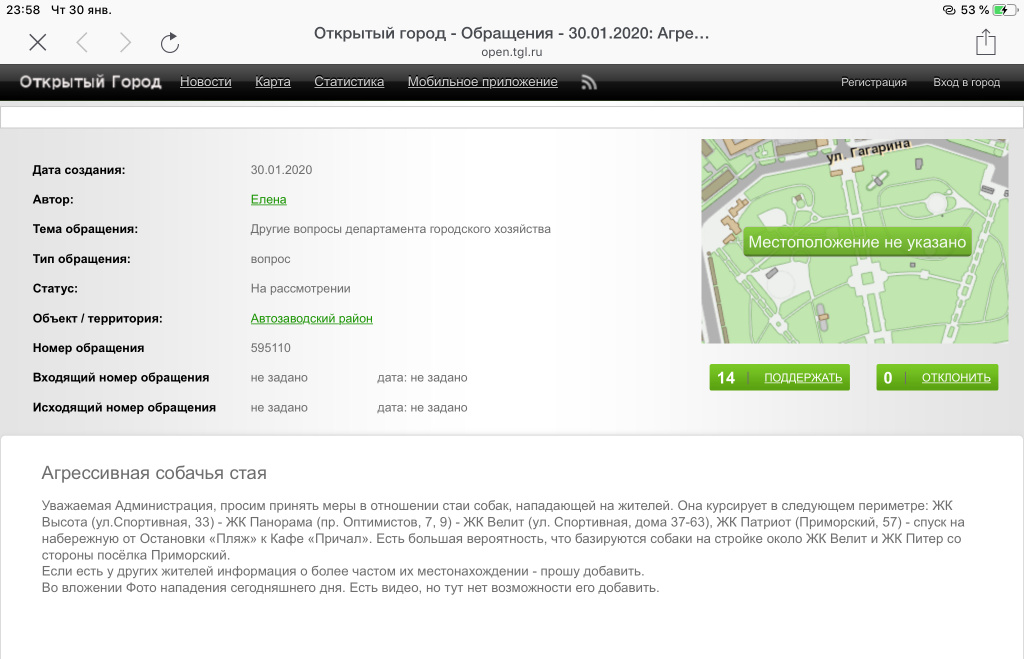The width and height of the screenshot is (1024, 659).
Task: Tap the battery indicator in status bar
Action: 1003,10
